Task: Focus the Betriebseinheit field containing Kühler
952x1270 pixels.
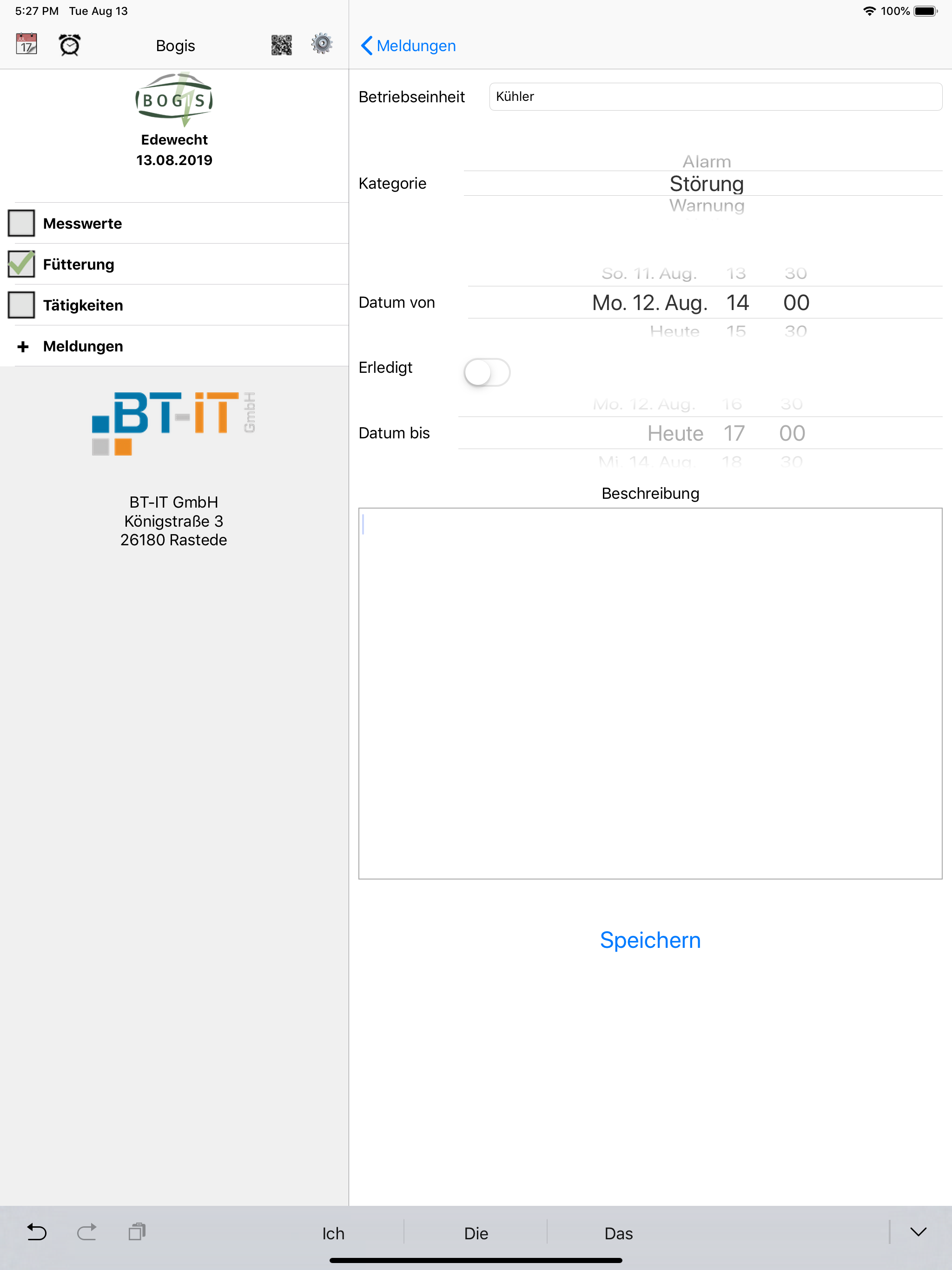Action: (x=715, y=96)
